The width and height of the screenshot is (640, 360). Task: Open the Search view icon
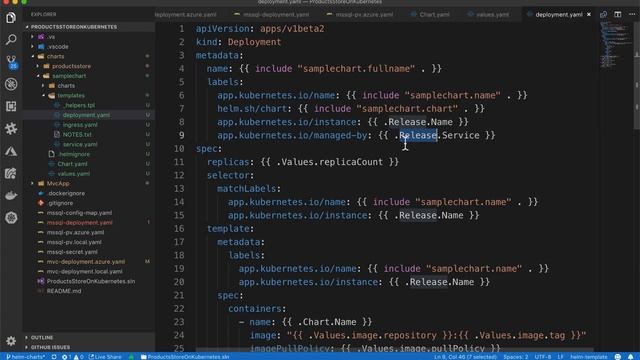[x=11, y=40]
